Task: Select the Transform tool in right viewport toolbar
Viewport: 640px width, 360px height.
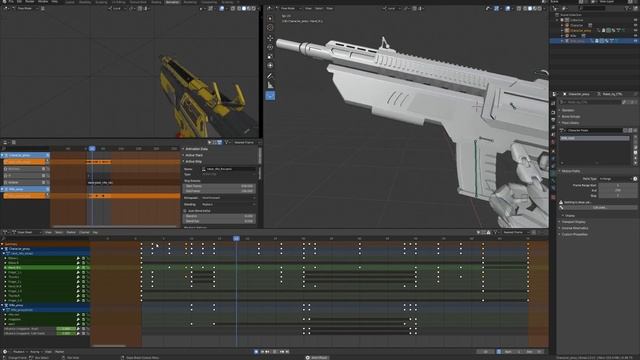Action: pos(270,65)
